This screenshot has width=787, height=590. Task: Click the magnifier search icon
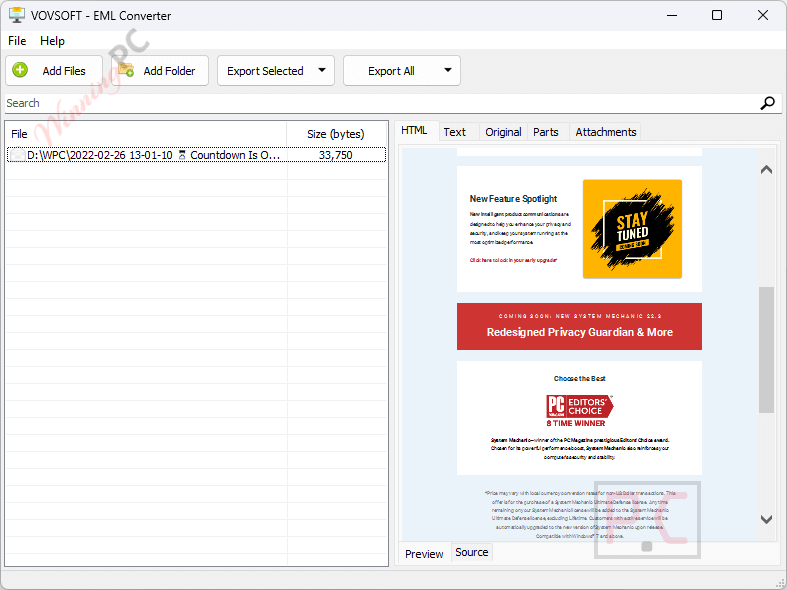coord(767,103)
